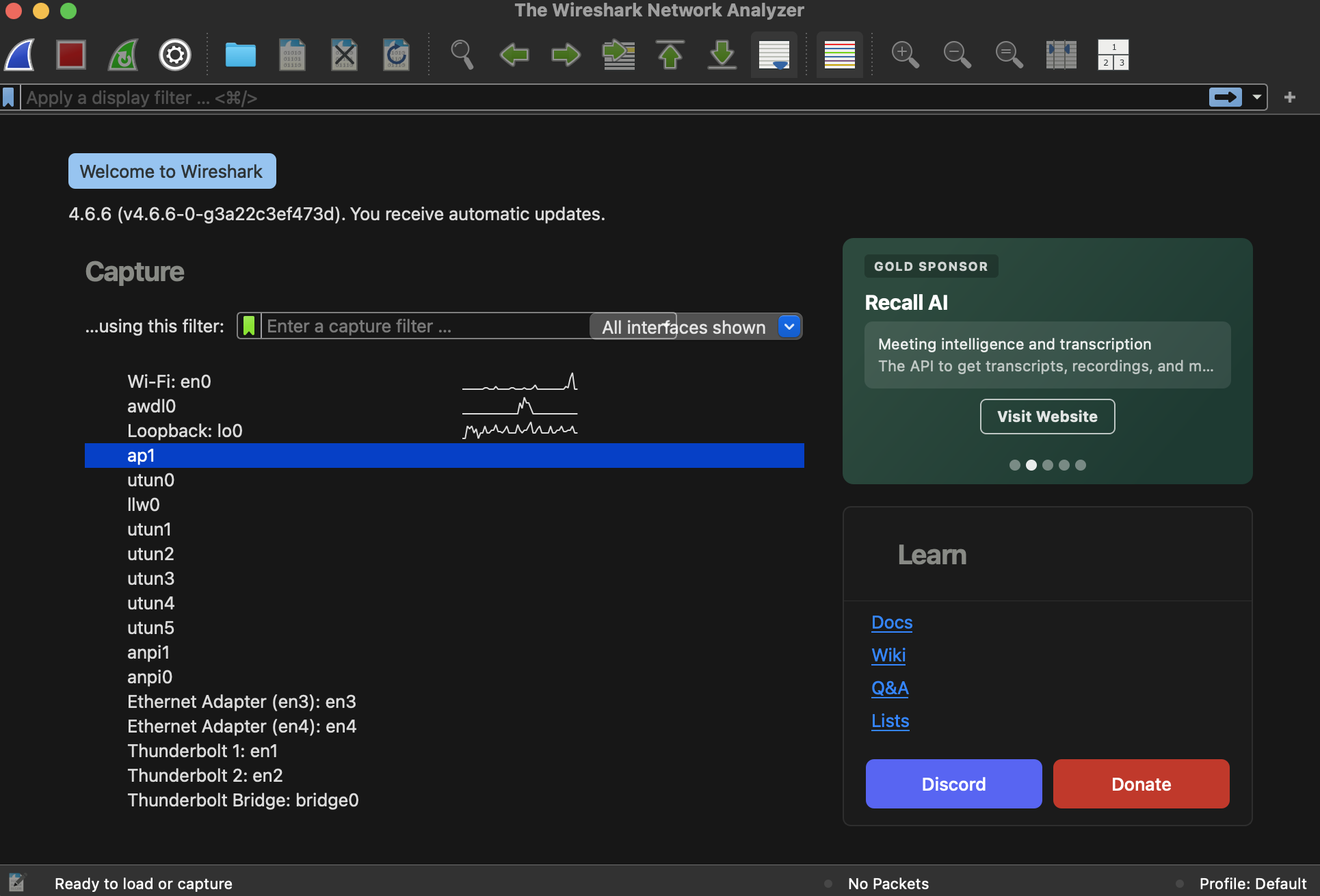Screen dimensions: 1320x896
Task: Go forward in packet history arrow
Action: [x=566, y=55]
